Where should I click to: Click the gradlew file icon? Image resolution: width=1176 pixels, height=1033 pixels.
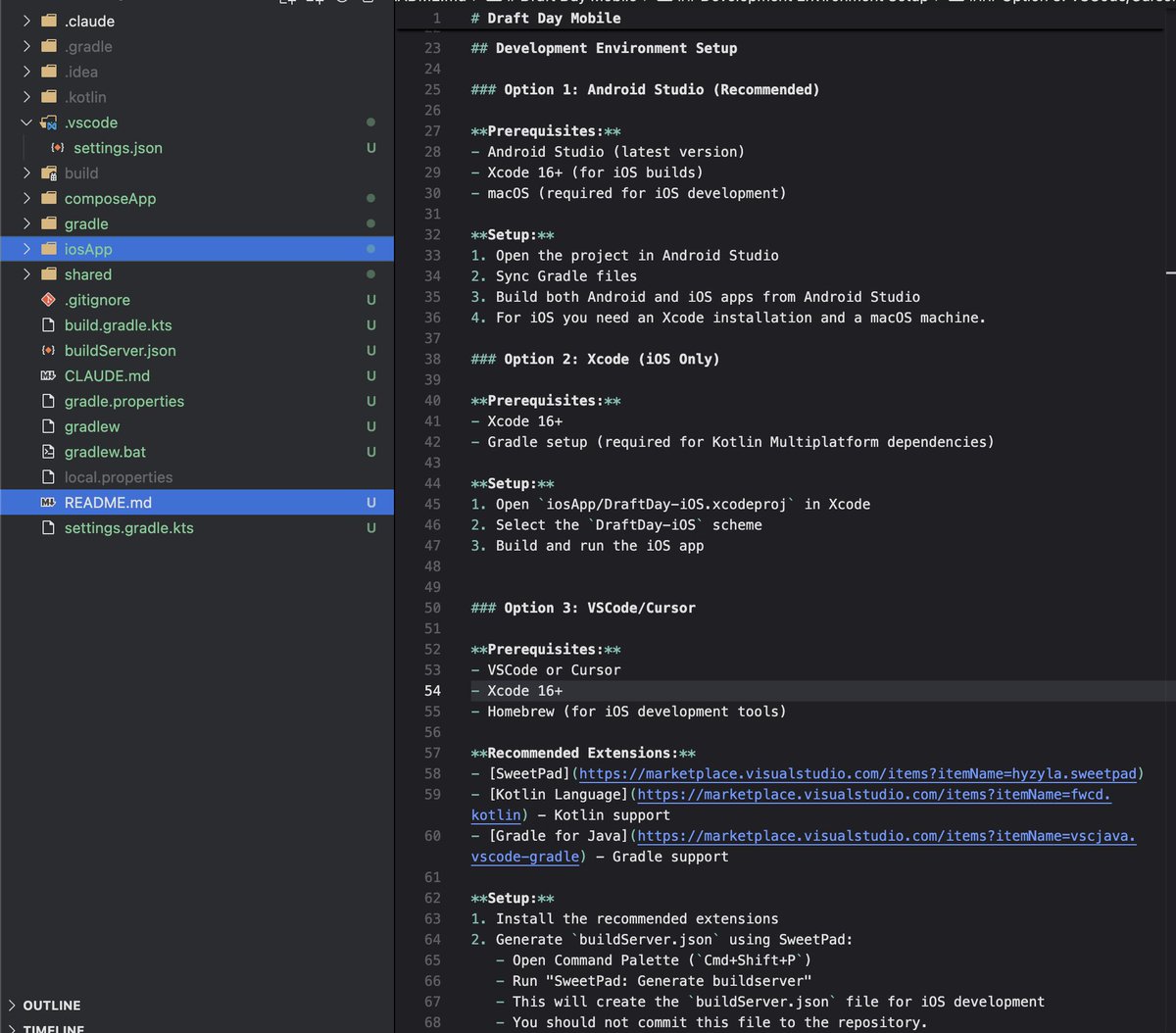(x=48, y=426)
